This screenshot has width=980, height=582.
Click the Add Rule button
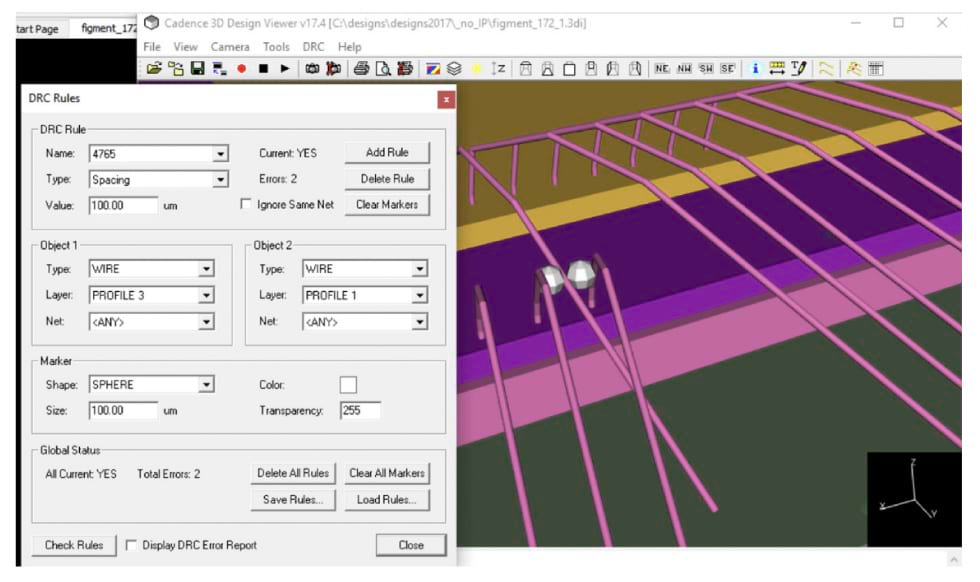point(387,153)
